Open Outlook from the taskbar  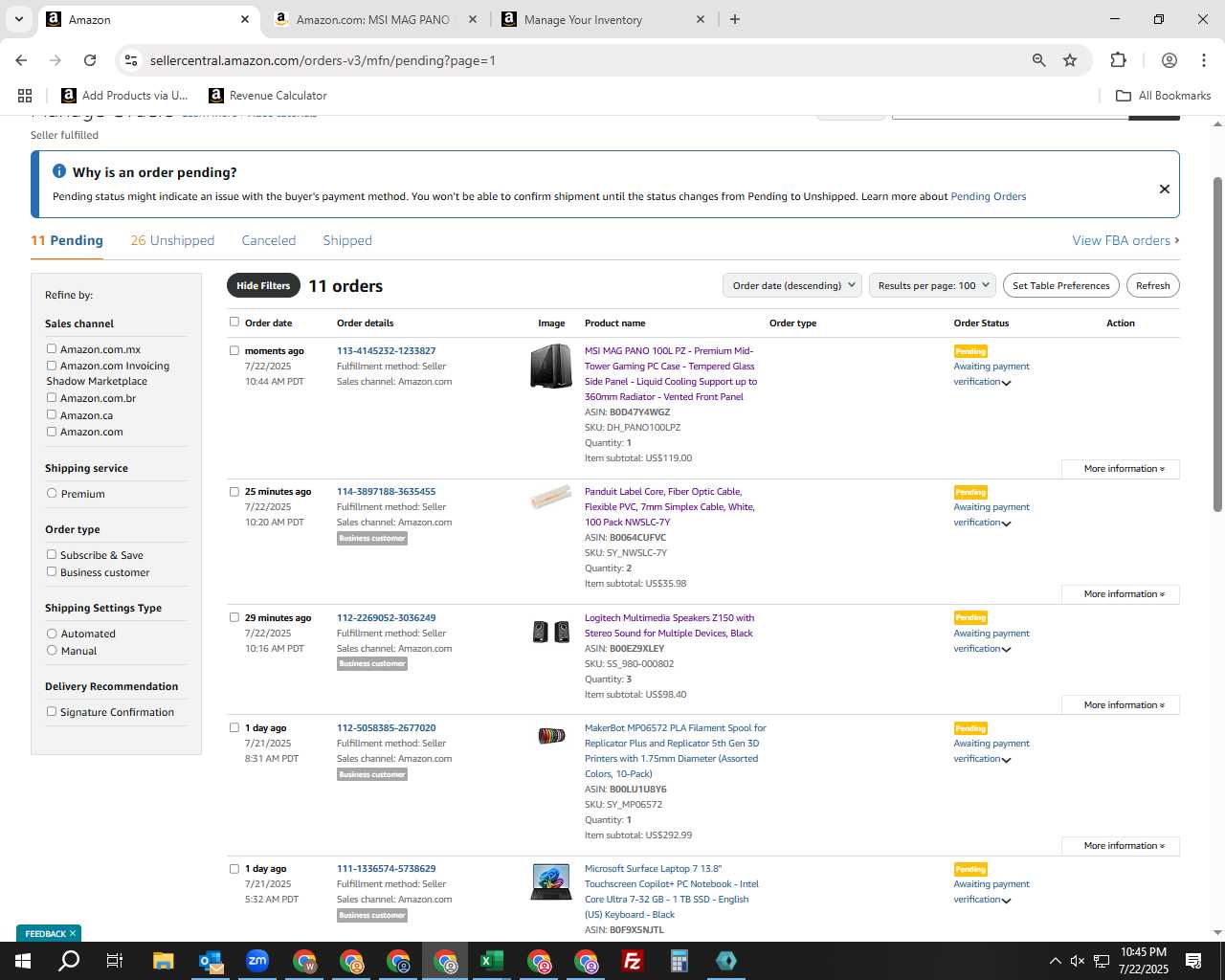(x=211, y=961)
